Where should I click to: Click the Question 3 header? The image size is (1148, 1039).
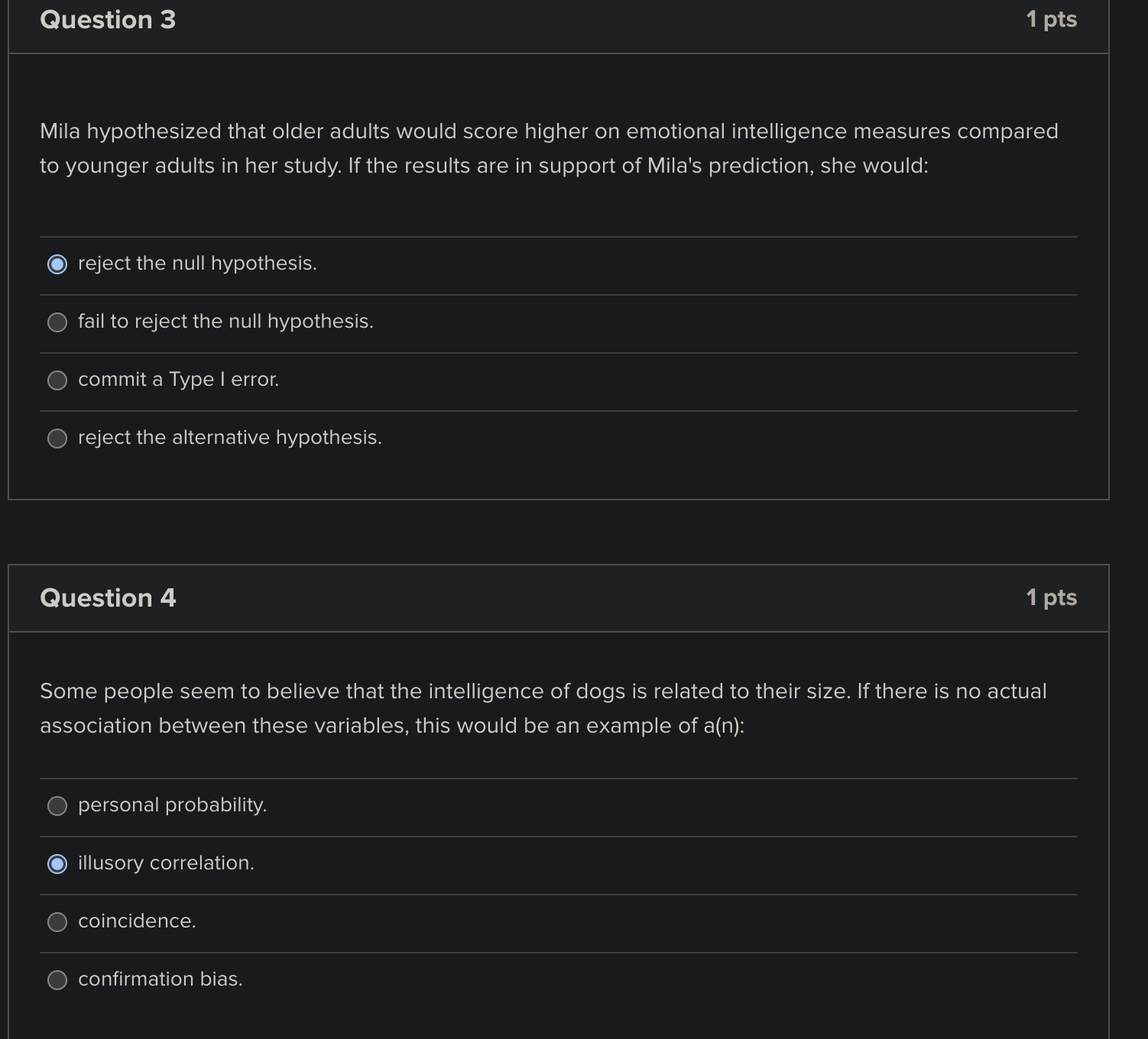pos(107,19)
